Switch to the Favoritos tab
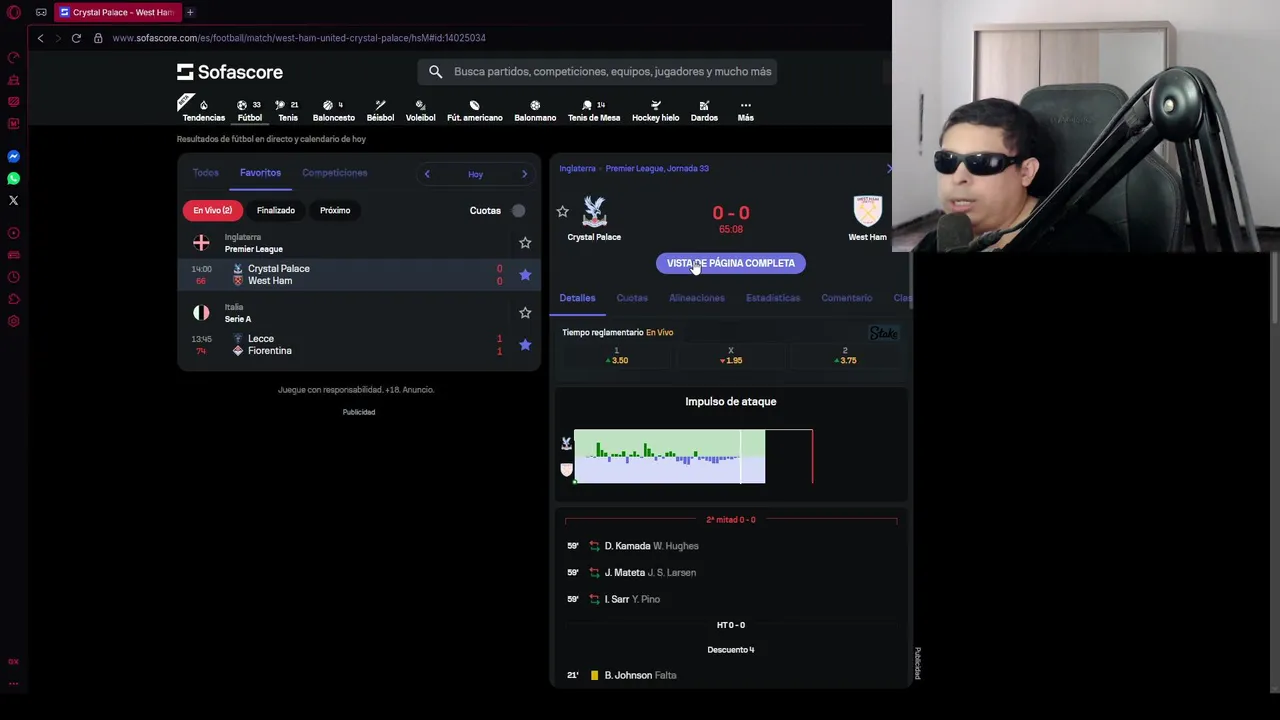 point(260,173)
